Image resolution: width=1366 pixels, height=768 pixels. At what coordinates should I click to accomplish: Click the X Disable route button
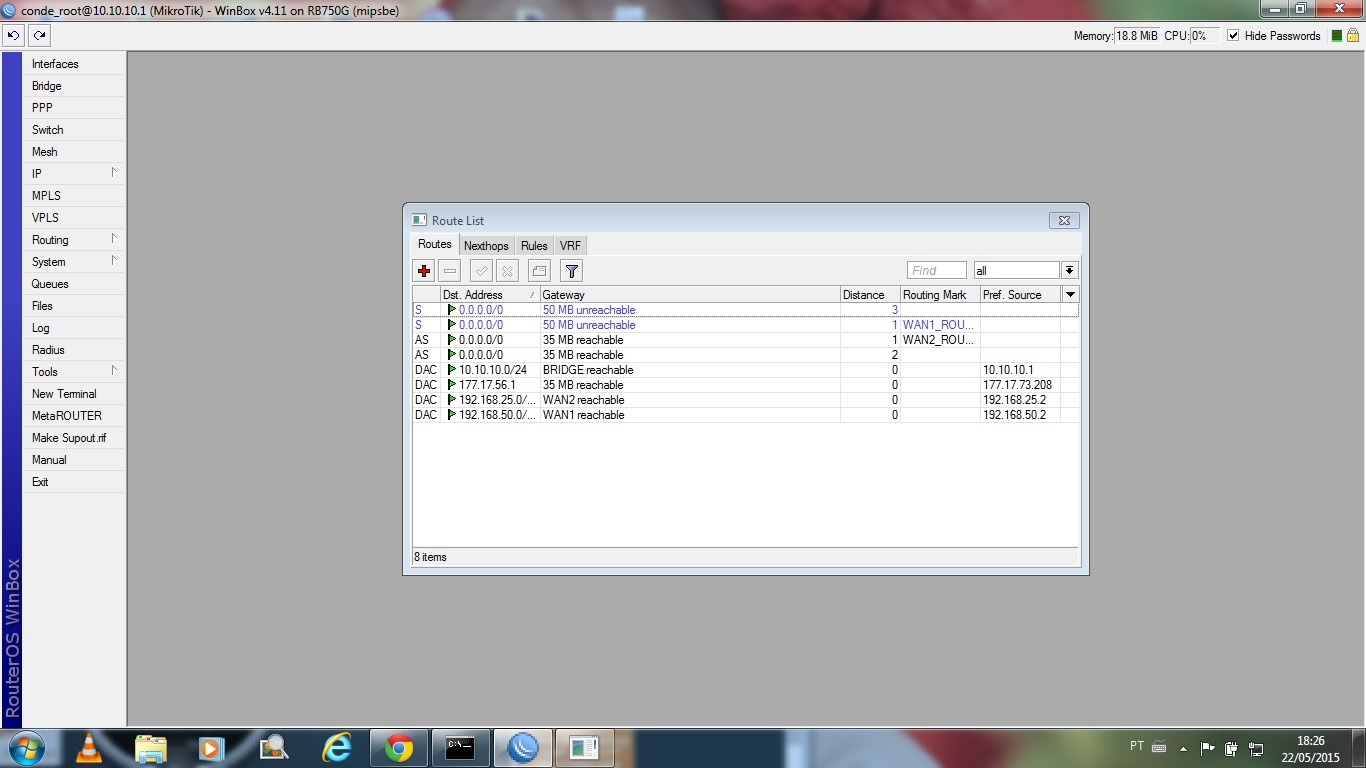point(507,271)
